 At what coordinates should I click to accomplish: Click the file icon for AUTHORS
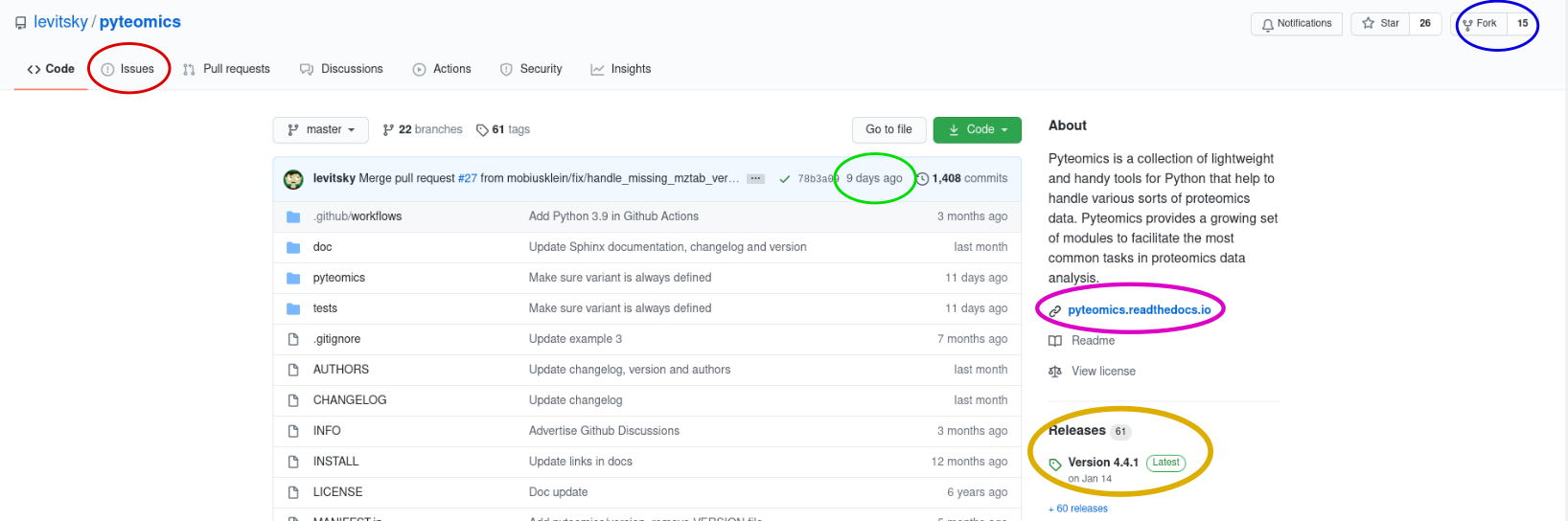click(x=293, y=370)
